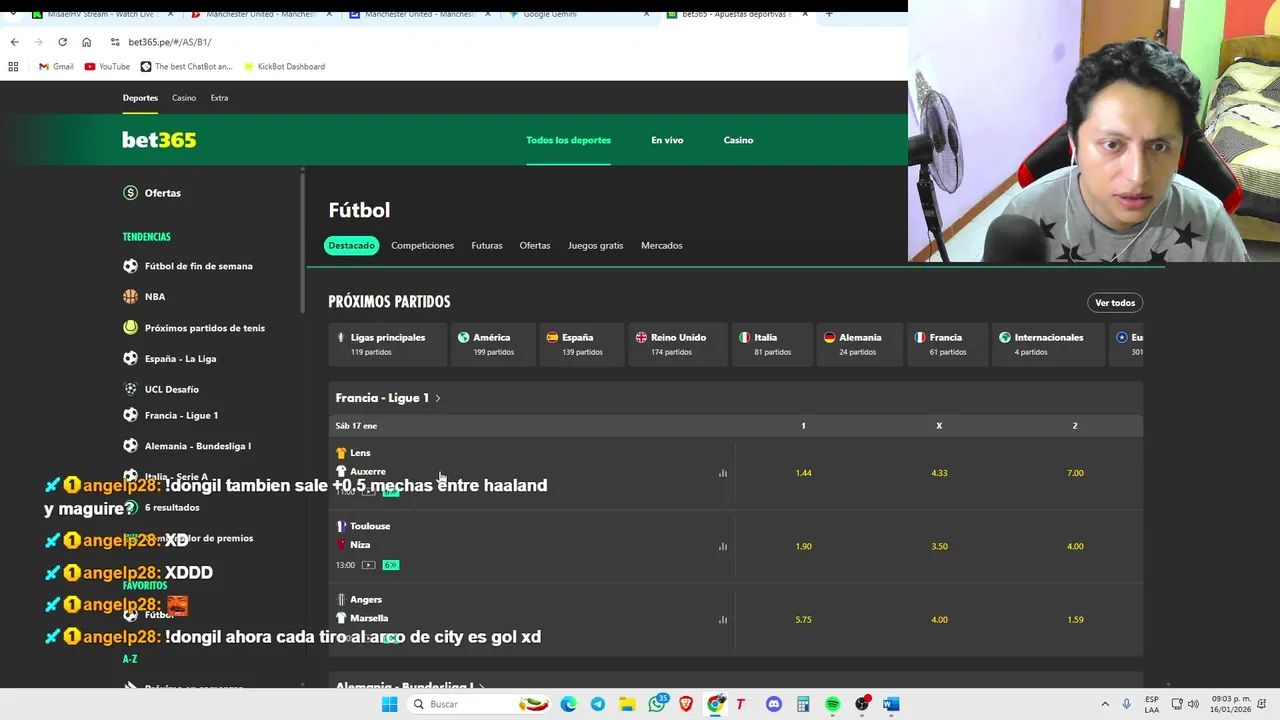Screen dimensions: 1280x720
Task: Open UCL Desafío in sidebar
Action: click(x=161, y=389)
